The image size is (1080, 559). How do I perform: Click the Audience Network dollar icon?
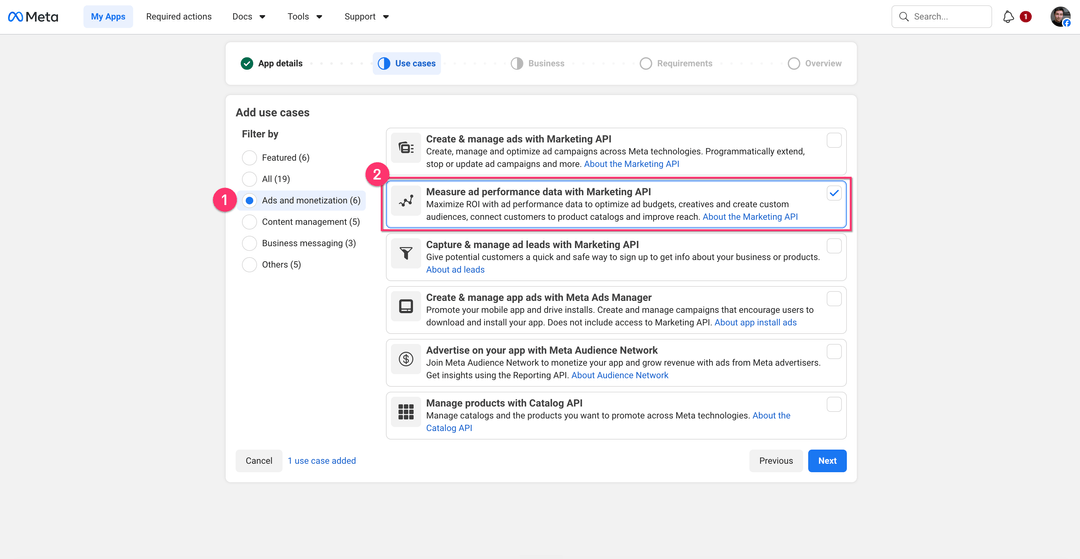[x=406, y=359]
